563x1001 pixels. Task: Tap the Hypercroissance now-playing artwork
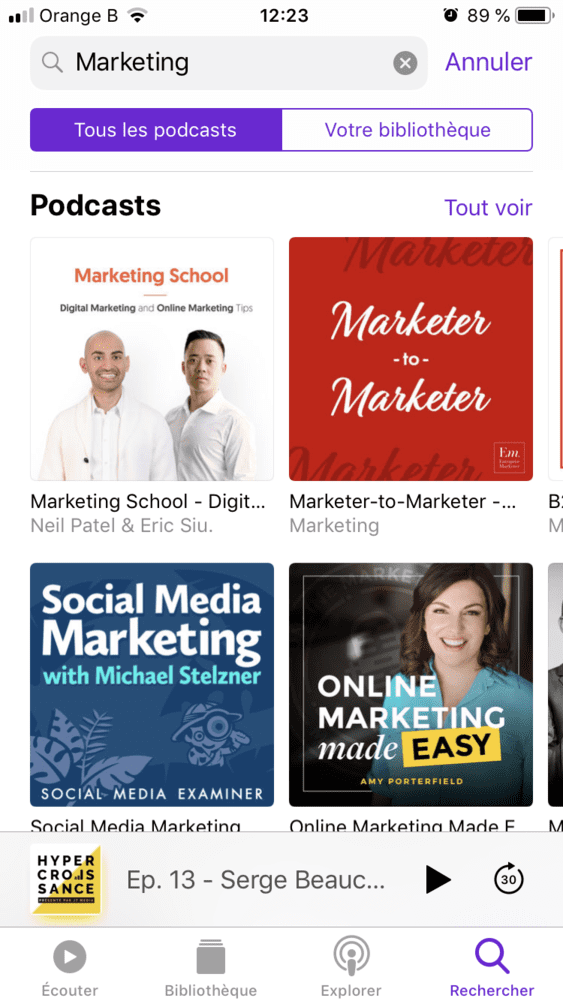coord(65,880)
